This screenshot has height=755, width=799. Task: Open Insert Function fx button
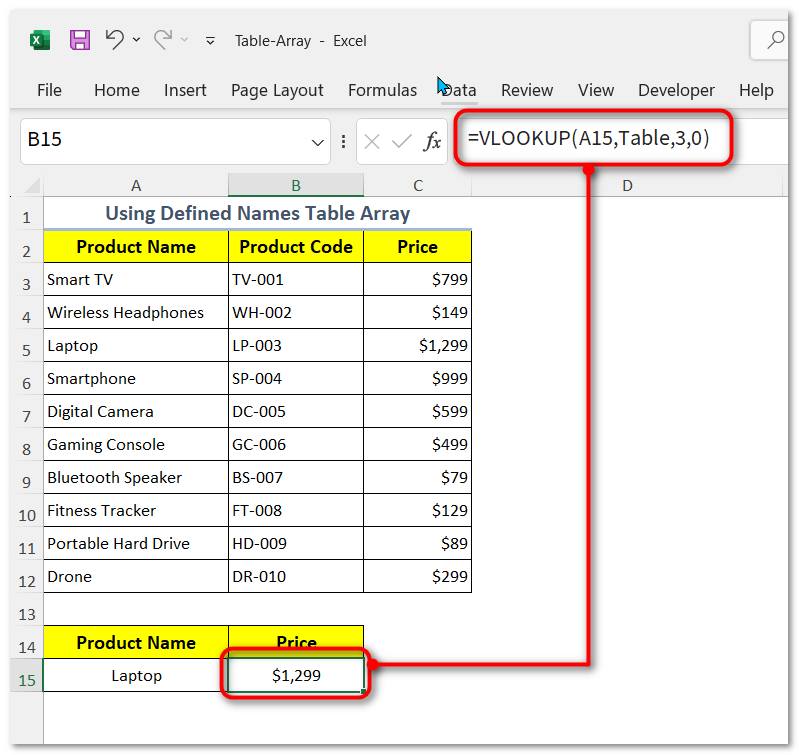click(431, 141)
